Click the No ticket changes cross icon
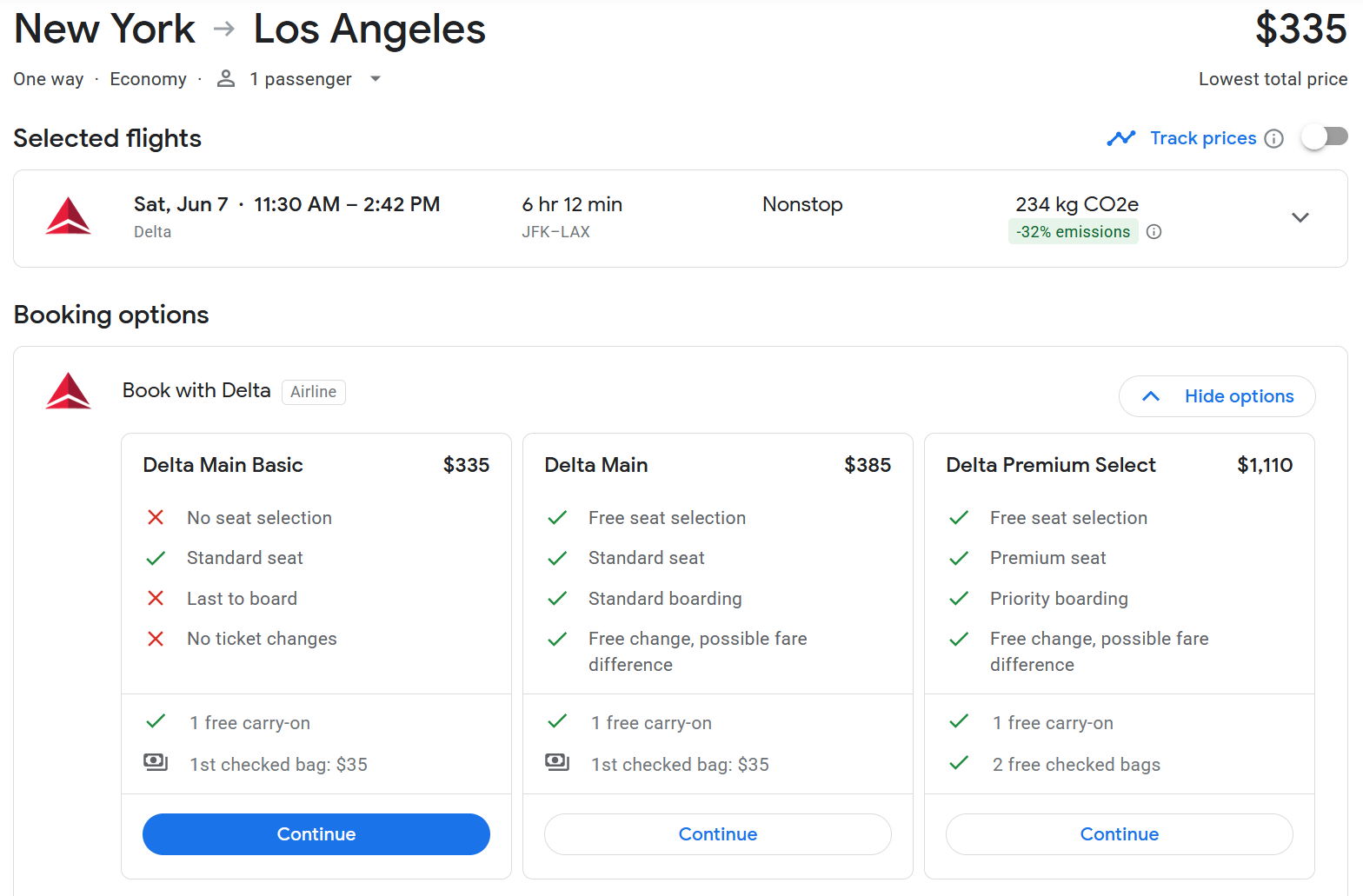The width and height of the screenshot is (1363, 896). (156, 639)
